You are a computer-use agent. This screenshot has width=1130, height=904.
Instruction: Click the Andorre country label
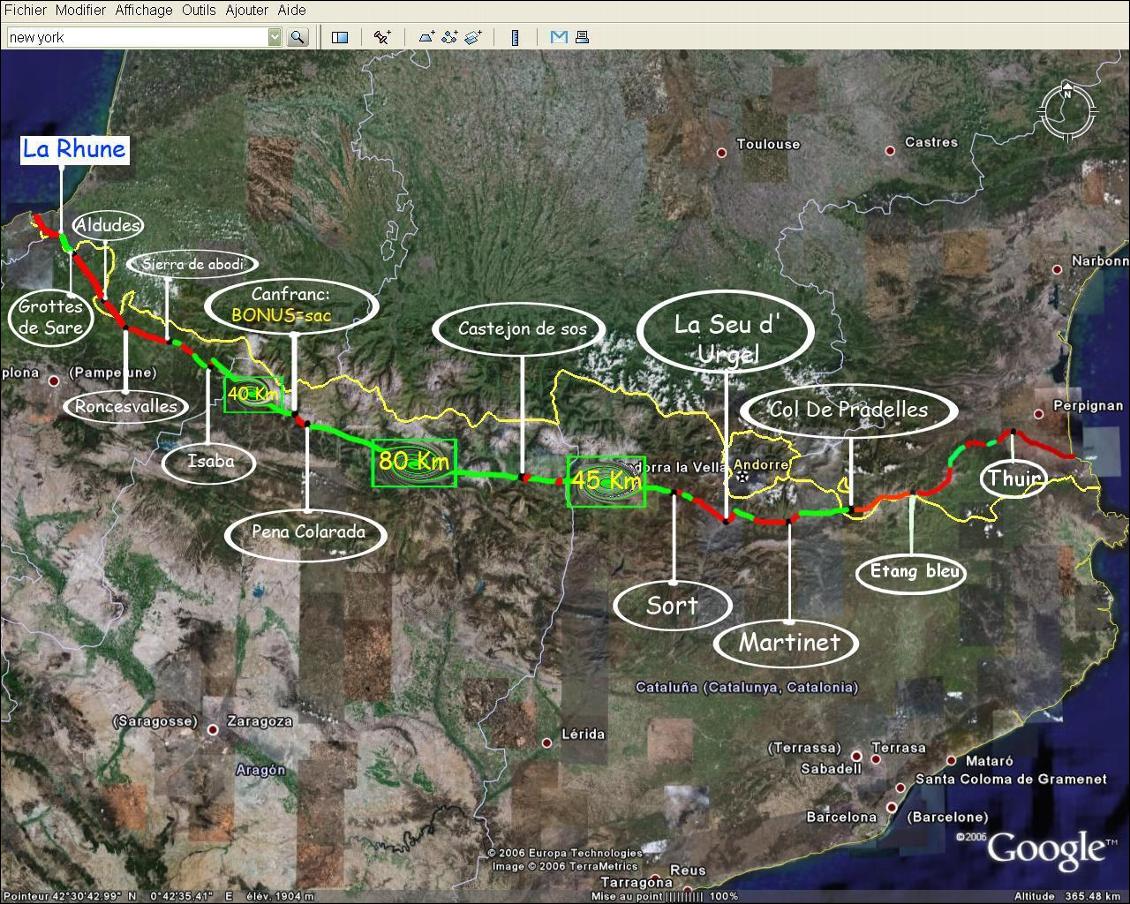[x=760, y=464]
